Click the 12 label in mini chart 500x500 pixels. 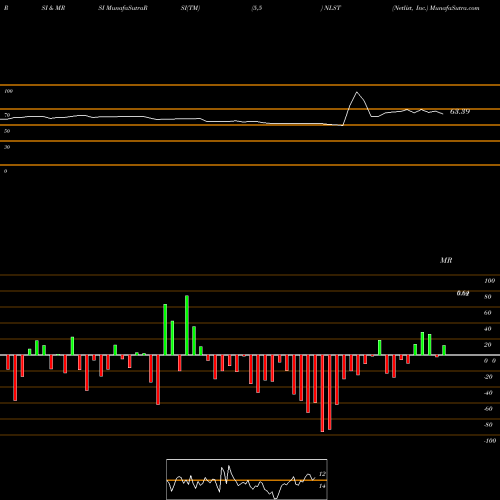click(322, 474)
